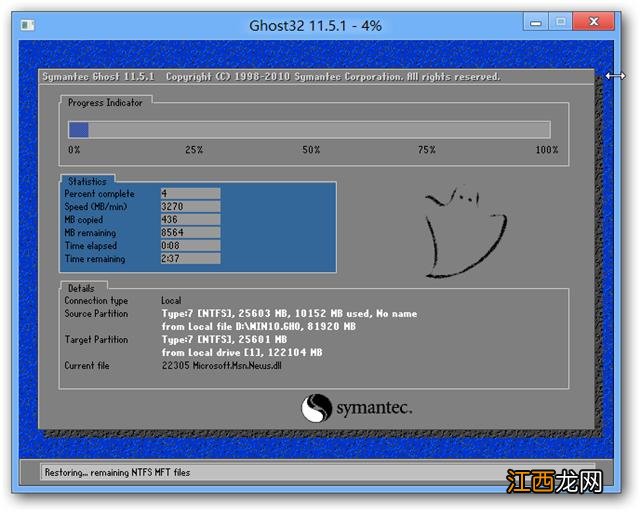Image resolution: width=640 pixels, height=512 pixels.
Task: Minimize the Ghost32 window
Action: pyautogui.click(x=536, y=22)
